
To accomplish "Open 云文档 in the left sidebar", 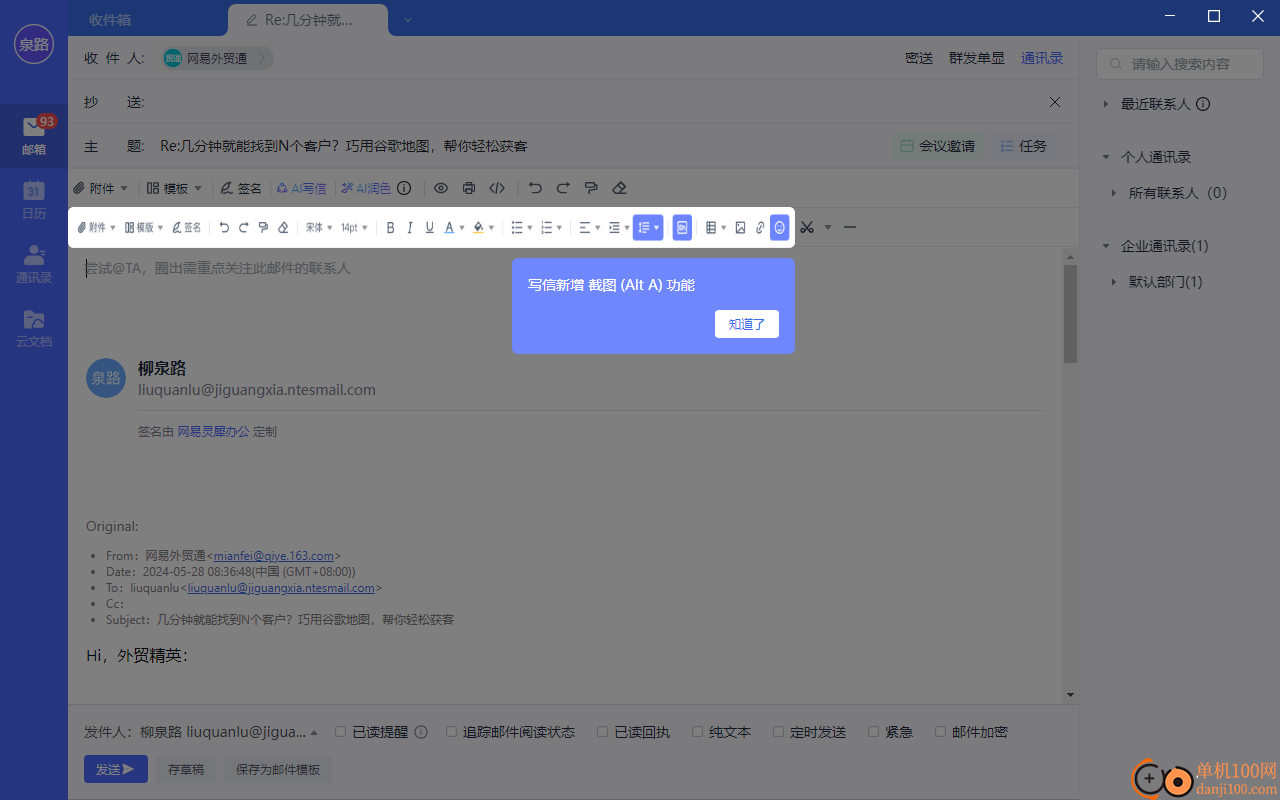I will click(x=34, y=328).
